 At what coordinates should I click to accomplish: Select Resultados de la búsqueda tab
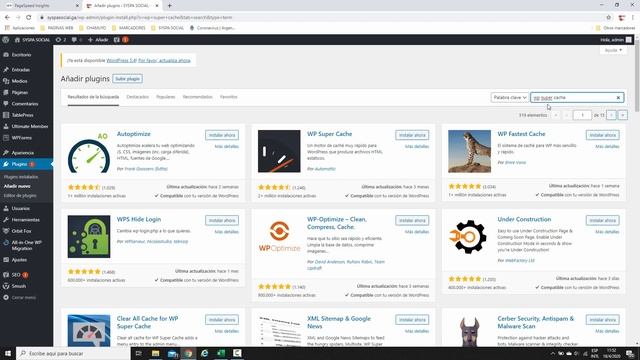pyautogui.click(x=93, y=97)
